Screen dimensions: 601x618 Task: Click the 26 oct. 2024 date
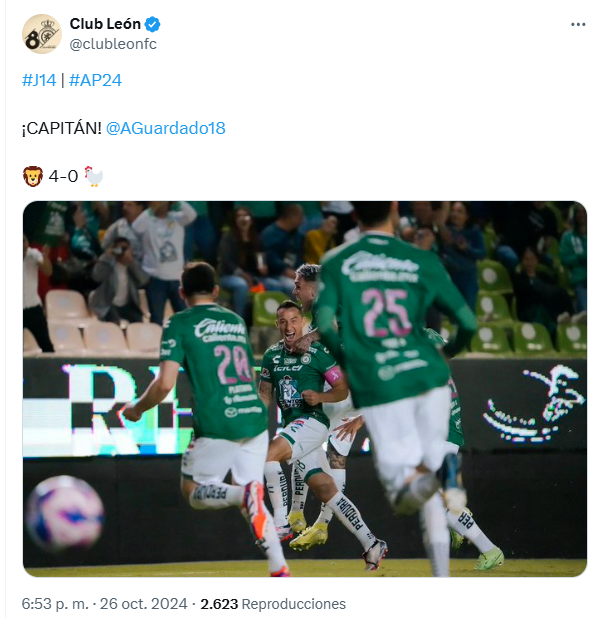tap(143, 604)
